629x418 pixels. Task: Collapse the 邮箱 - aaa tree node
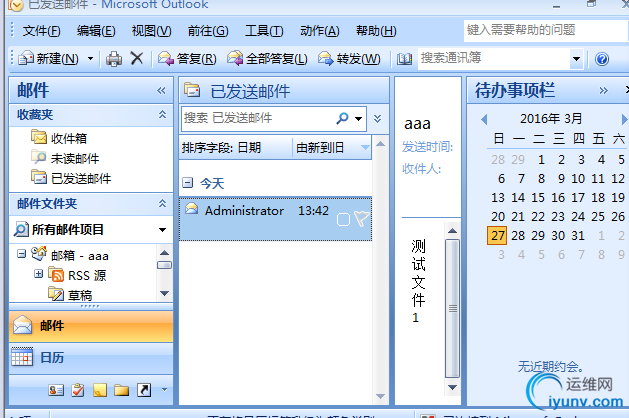pos(21,254)
